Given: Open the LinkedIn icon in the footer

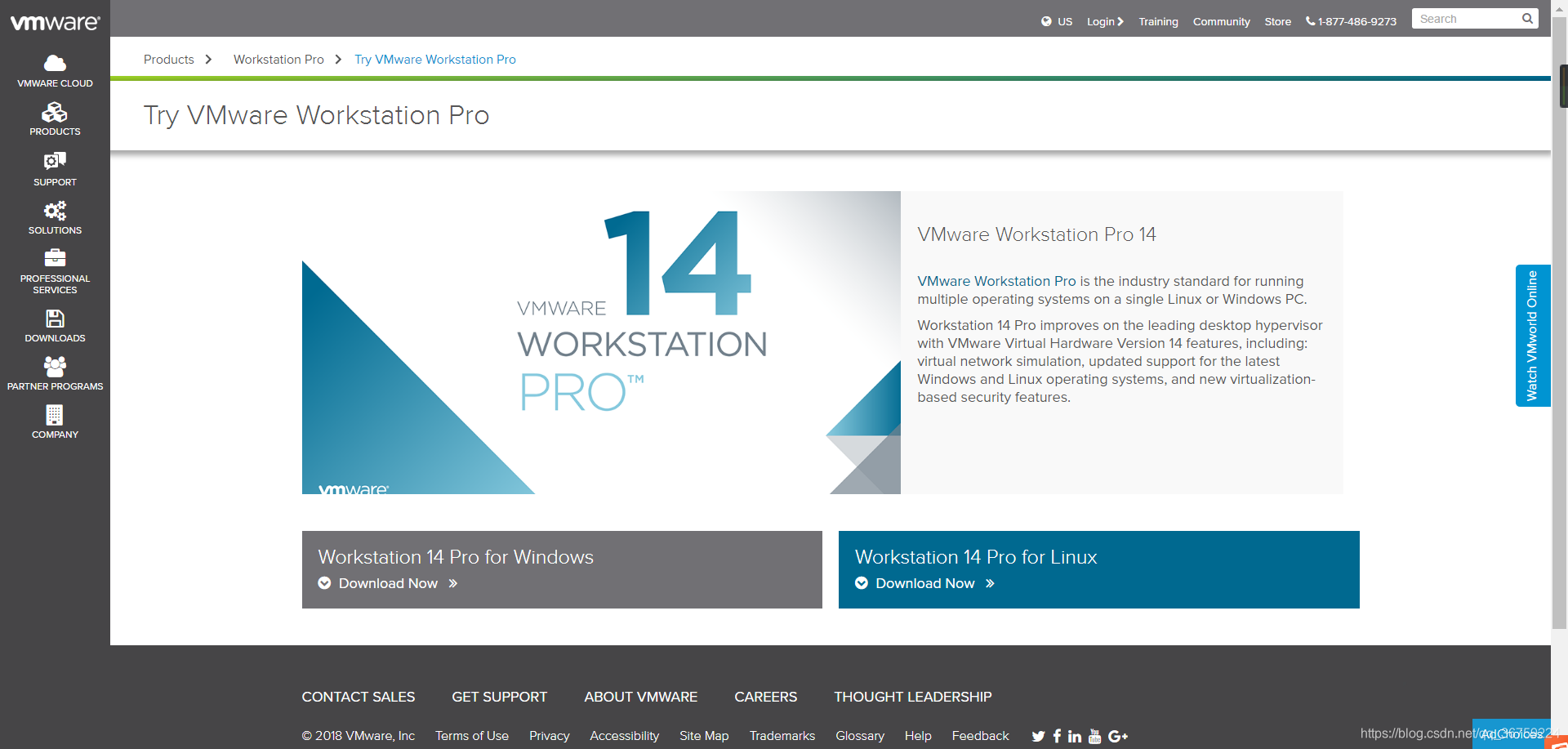Looking at the screenshot, I should click(1075, 736).
